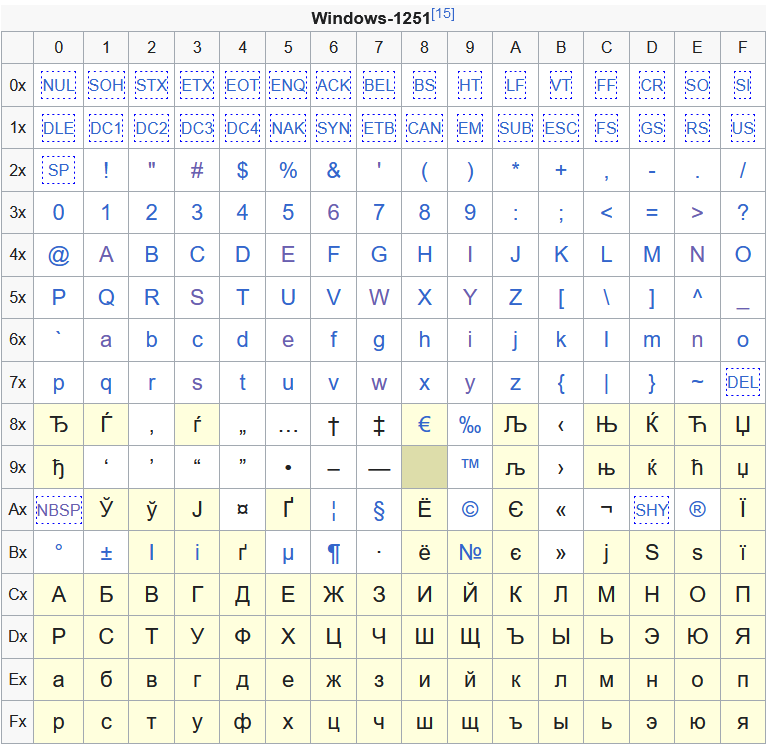Click the Cyrillic Ё cell in row Ax
The width and height of the screenshot is (768, 746).
pos(424,509)
